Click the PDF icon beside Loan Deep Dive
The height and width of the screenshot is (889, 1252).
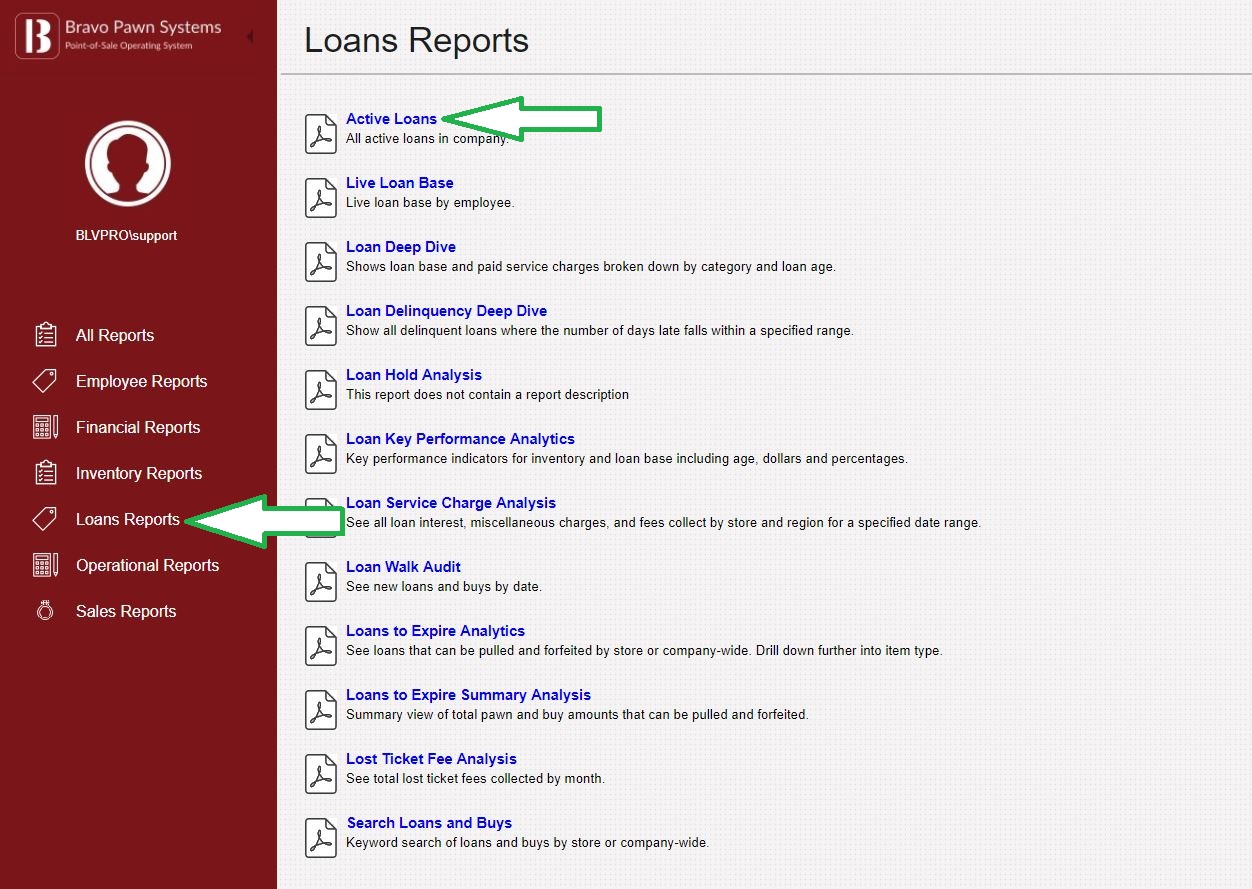(x=321, y=262)
